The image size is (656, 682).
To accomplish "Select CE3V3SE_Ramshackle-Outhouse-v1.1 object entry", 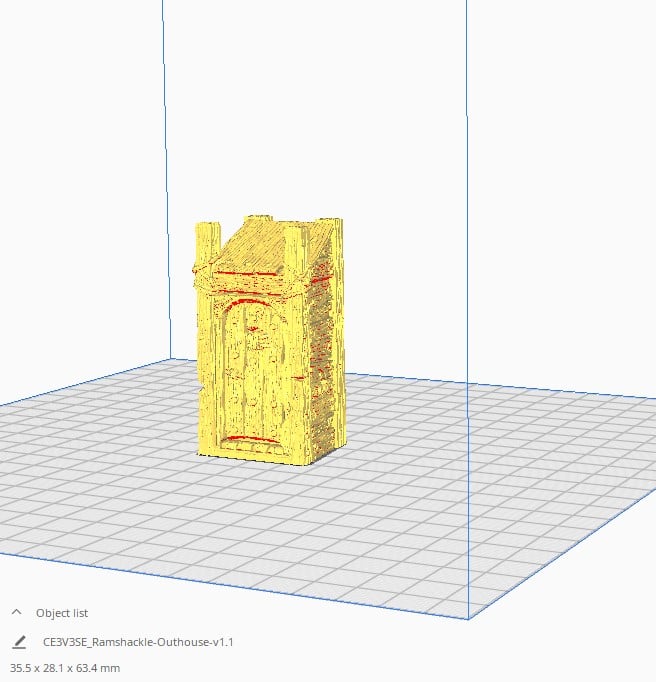I will click(x=138, y=642).
